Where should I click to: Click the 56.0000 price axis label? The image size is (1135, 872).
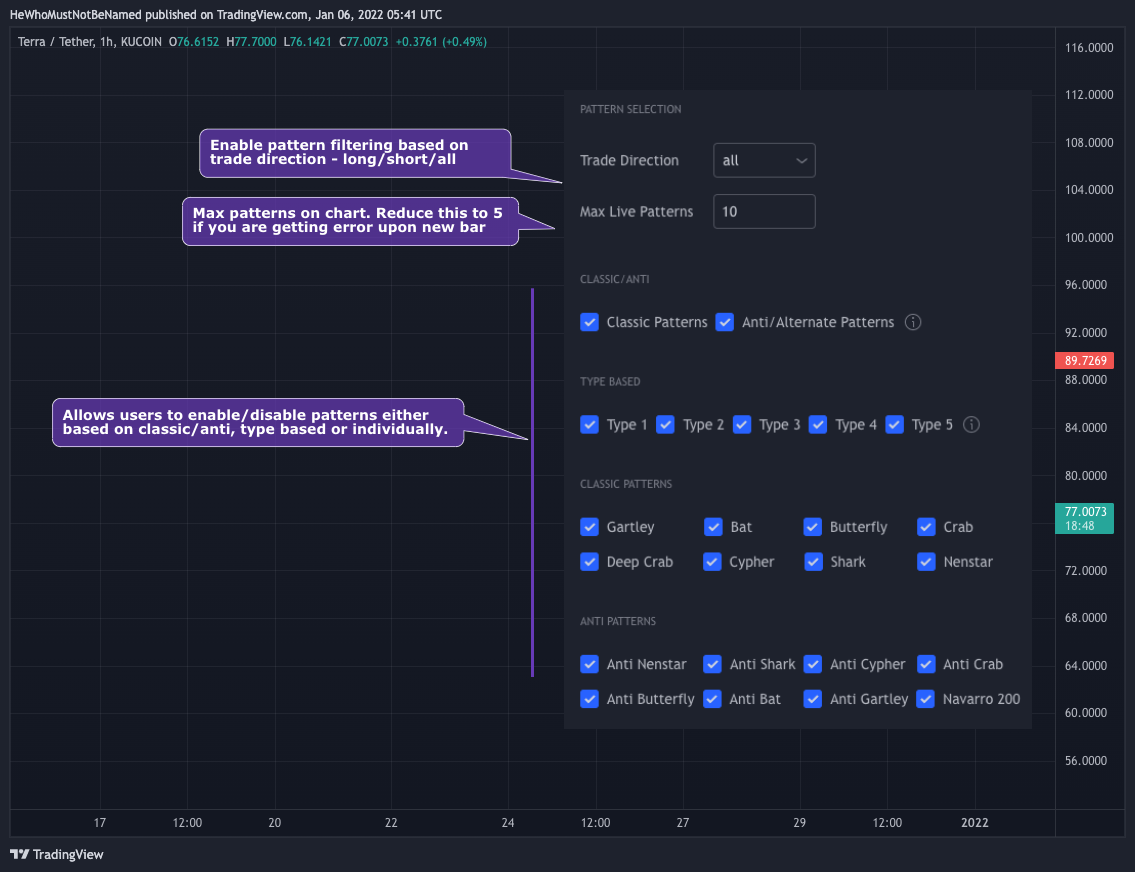[1086, 761]
